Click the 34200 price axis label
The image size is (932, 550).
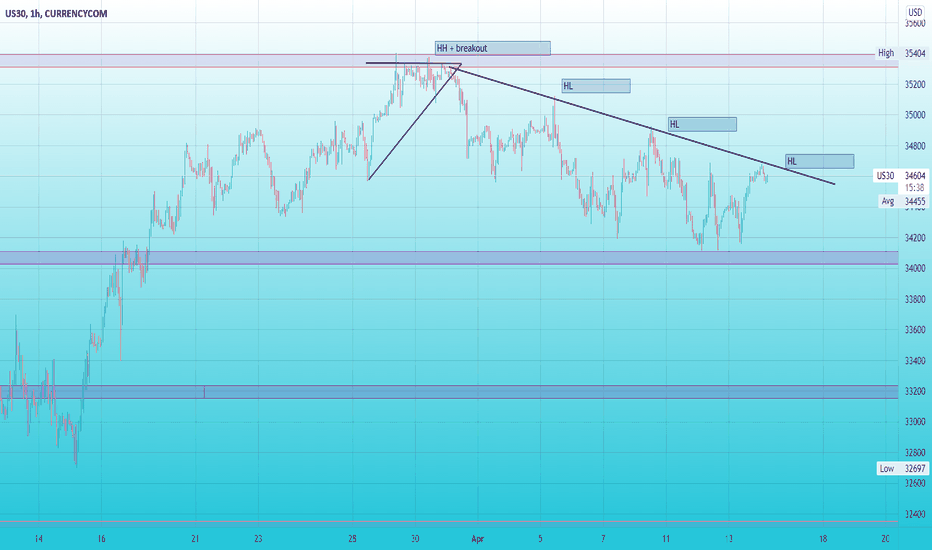[x=915, y=238]
